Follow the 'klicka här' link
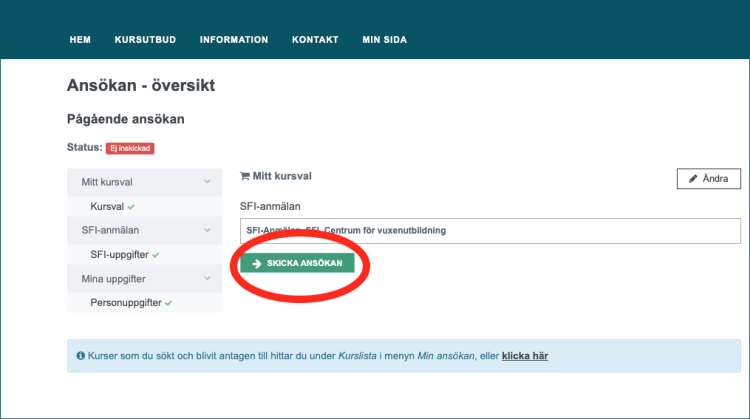 [524, 355]
